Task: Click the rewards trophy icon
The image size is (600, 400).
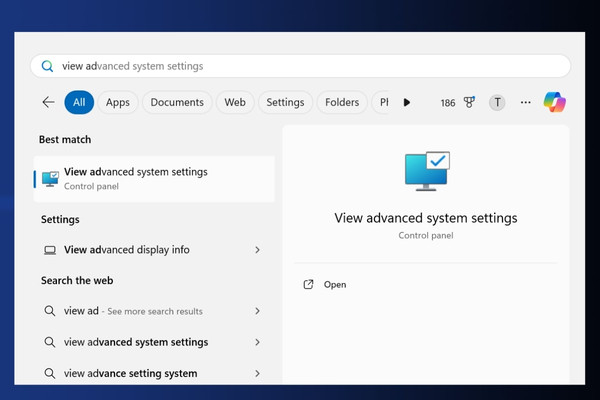Action: pyautogui.click(x=469, y=102)
